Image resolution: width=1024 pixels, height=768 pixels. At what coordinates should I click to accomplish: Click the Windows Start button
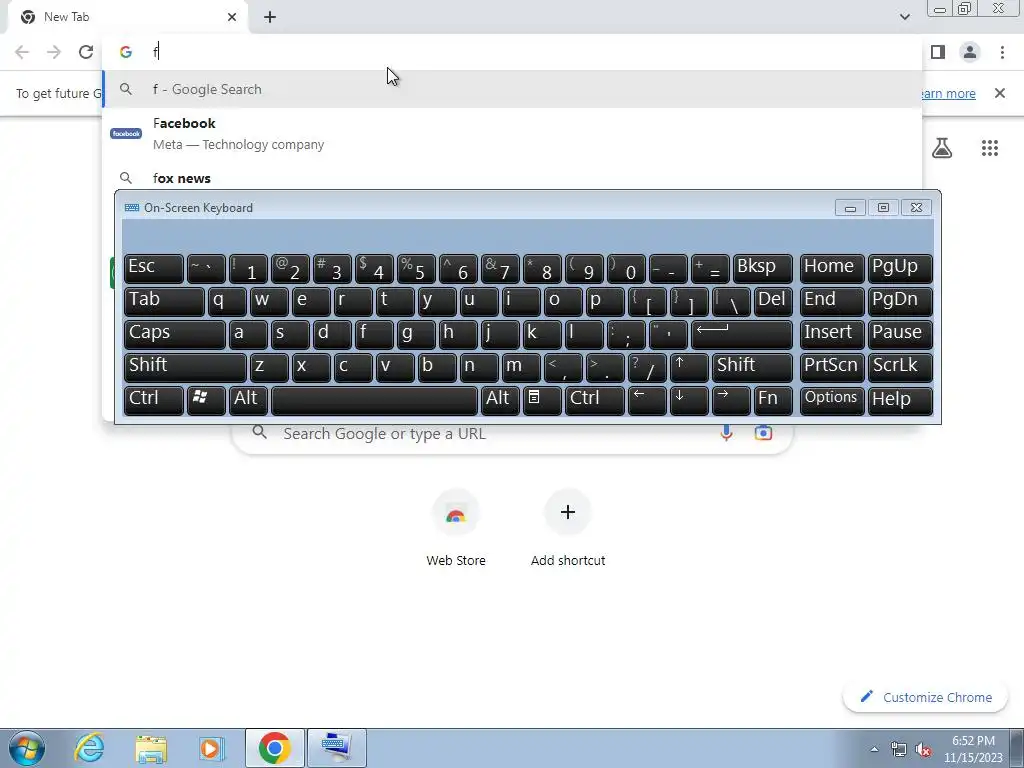(27, 748)
